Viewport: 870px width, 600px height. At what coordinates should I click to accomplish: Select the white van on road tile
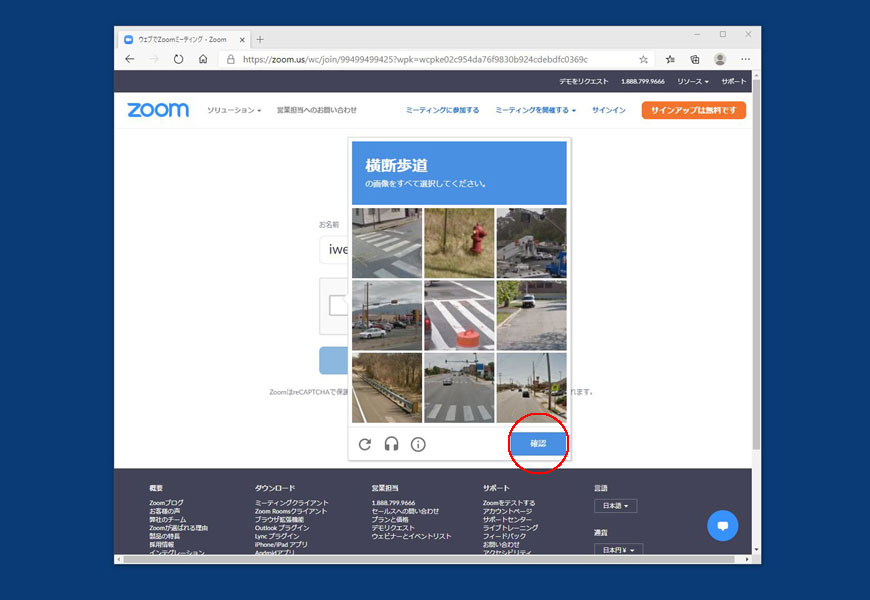click(532, 315)
